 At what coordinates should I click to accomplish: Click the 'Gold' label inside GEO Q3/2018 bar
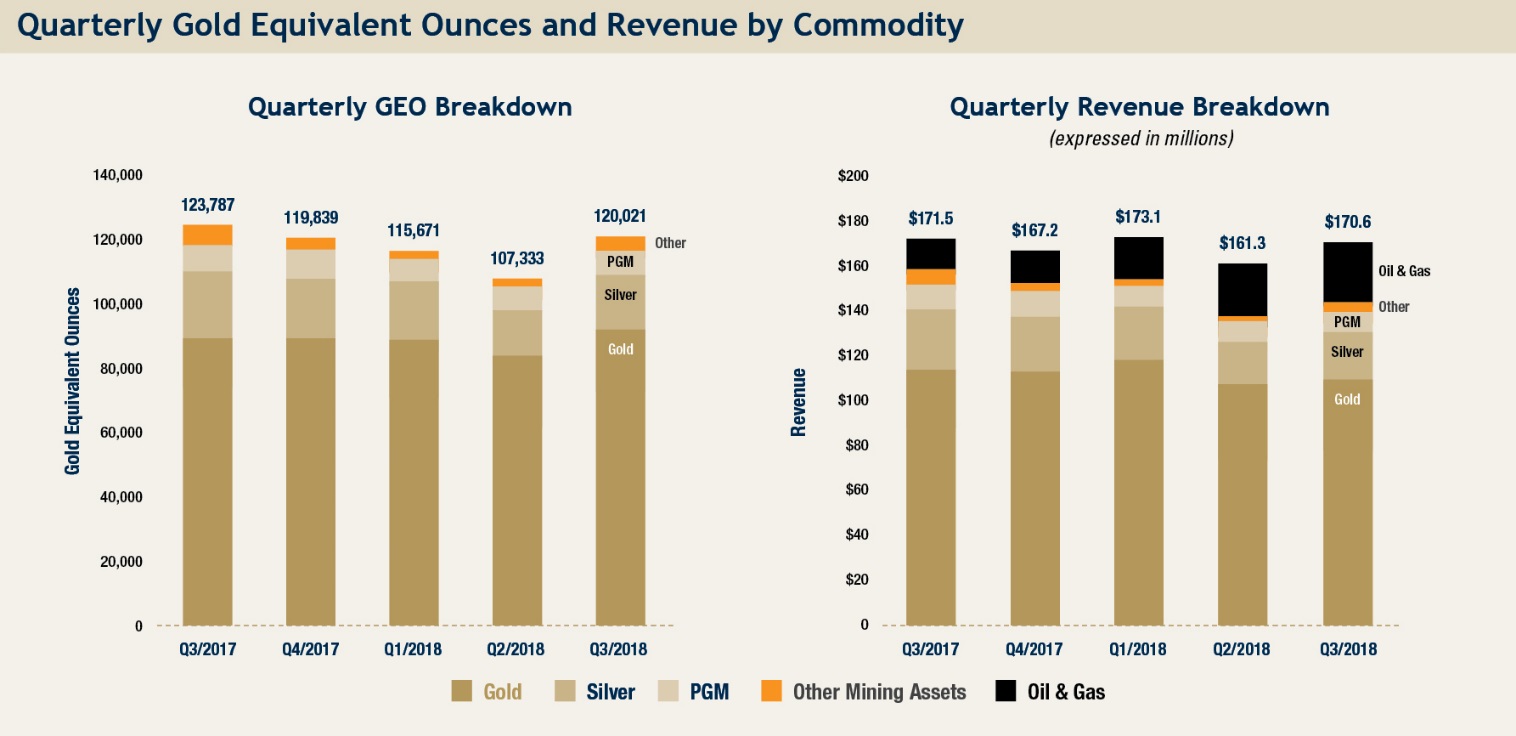(621, 349)
